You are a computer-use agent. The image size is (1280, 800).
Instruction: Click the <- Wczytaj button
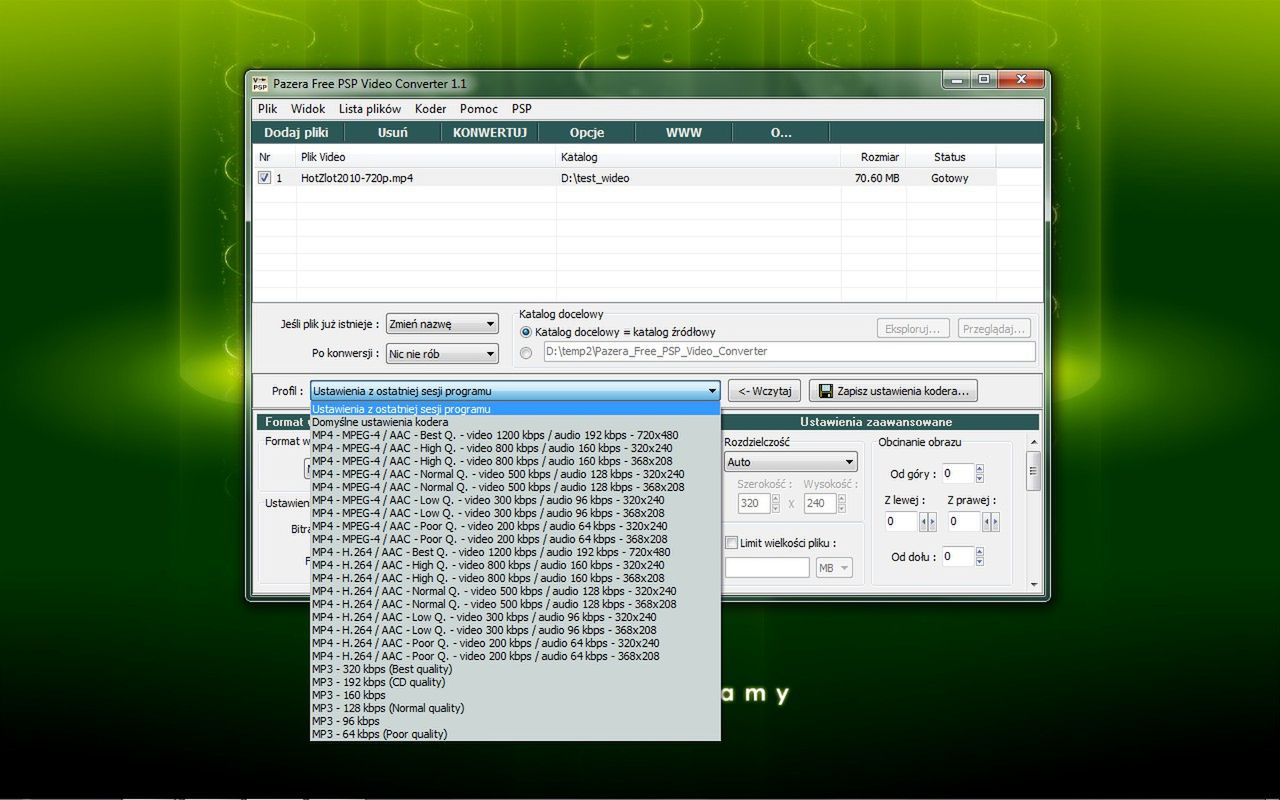pyautogui.click(x=765, y=391)
